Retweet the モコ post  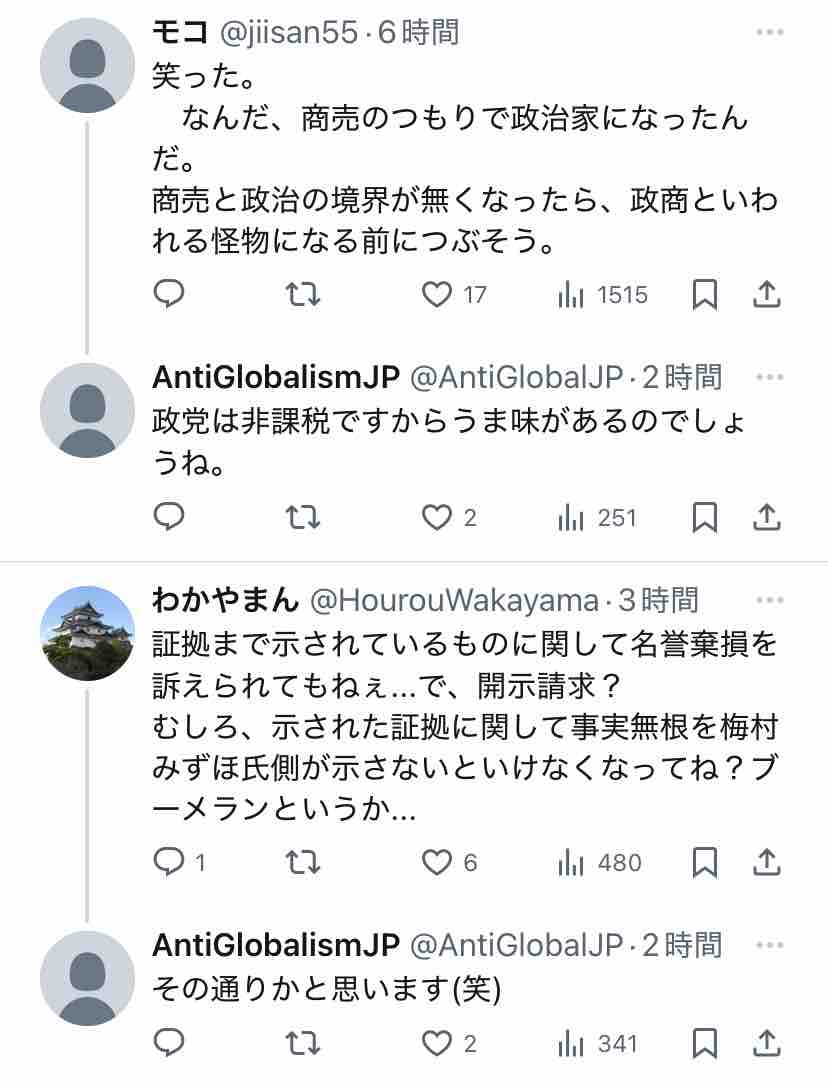[303, 294]
